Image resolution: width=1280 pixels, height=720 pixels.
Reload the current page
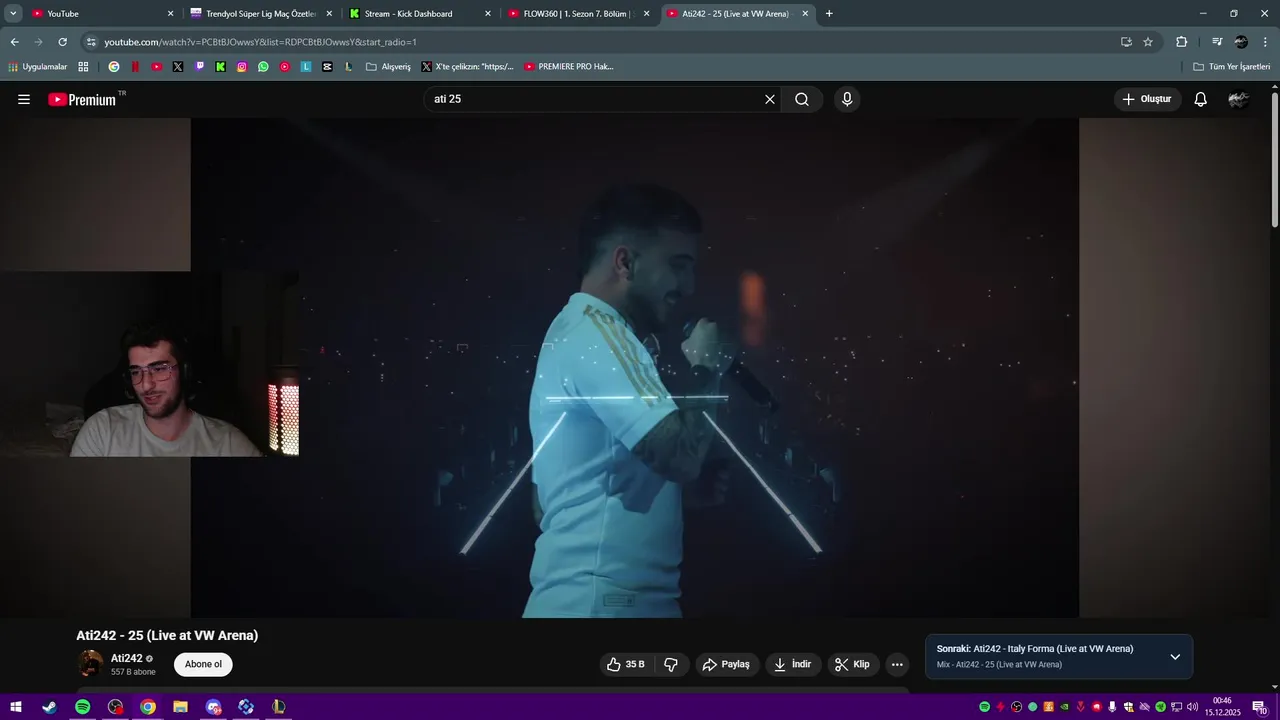coord(62,42)
